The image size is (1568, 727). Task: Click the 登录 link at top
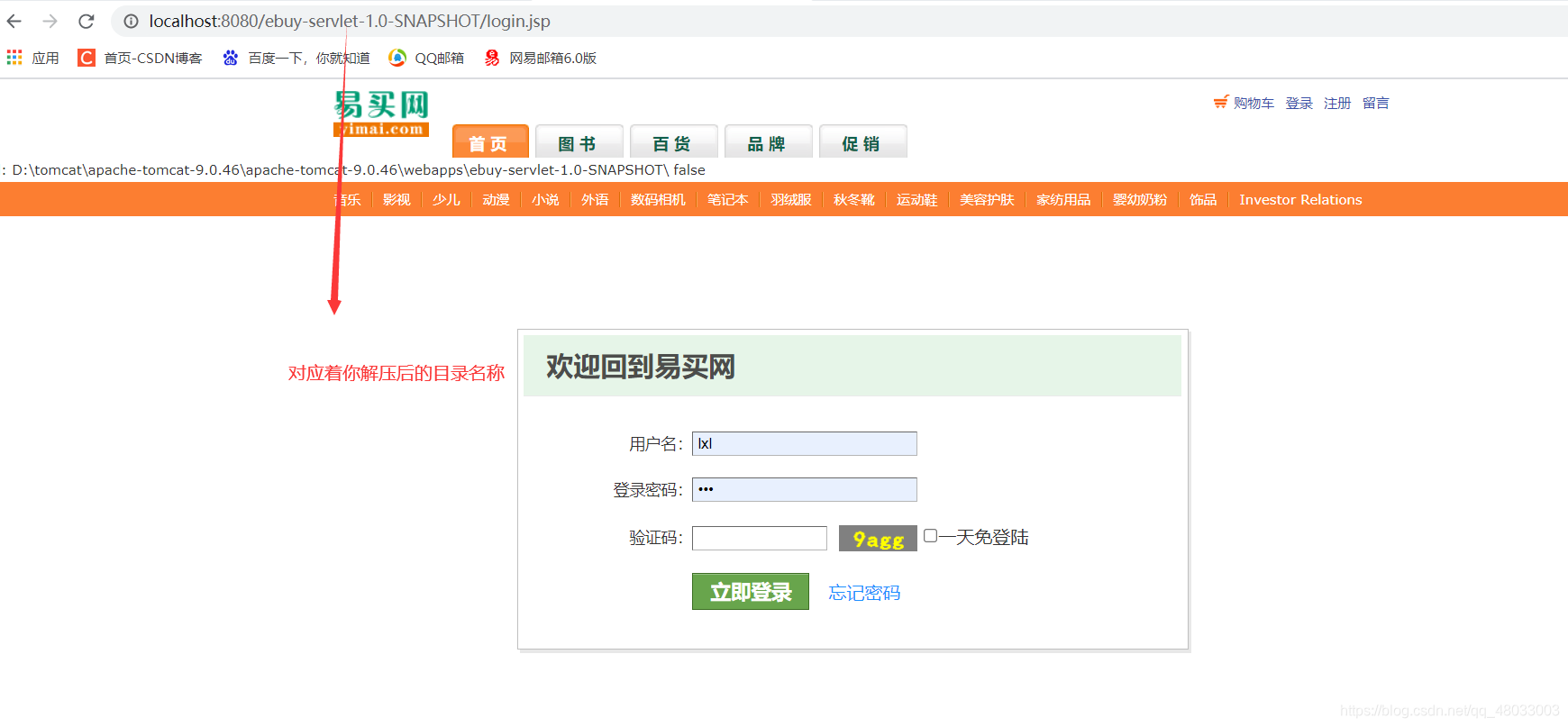point(1299,104)
